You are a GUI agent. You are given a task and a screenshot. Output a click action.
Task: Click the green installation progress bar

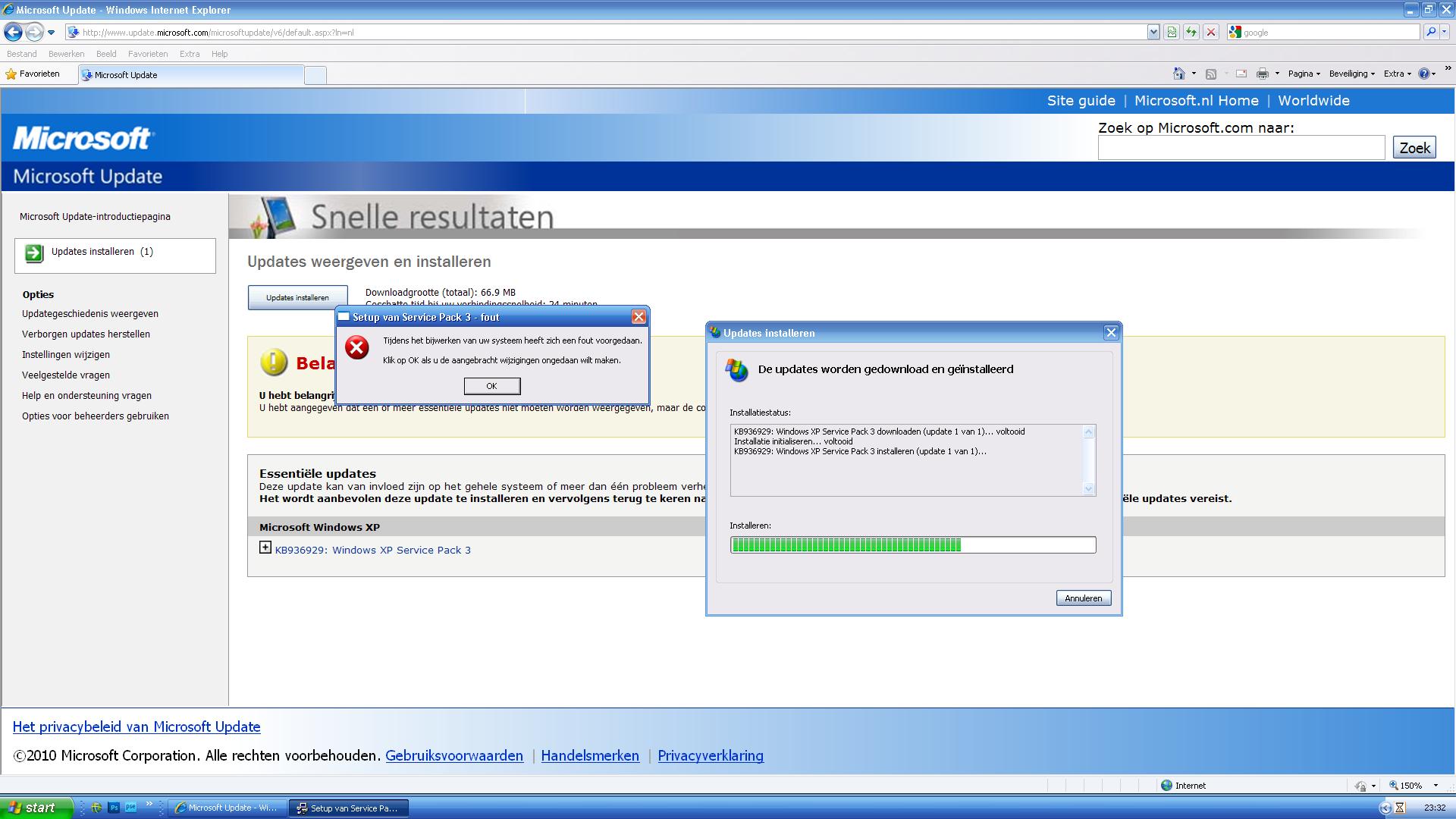913,544
